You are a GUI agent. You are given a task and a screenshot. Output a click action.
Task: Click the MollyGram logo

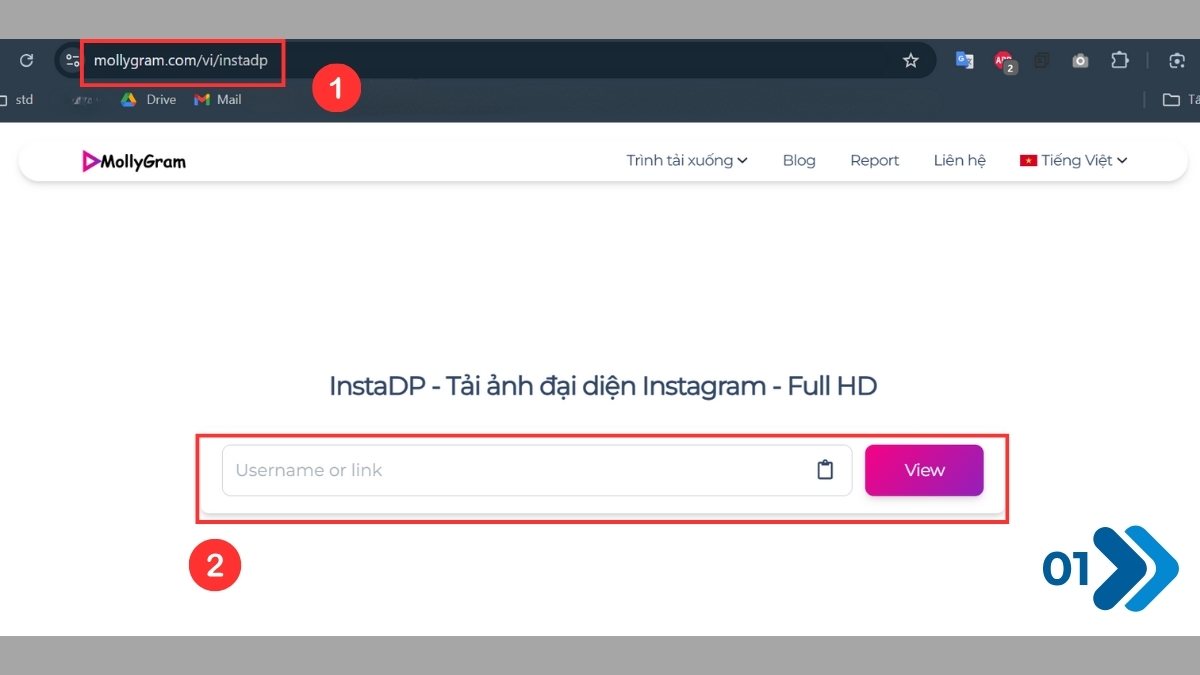134,160
